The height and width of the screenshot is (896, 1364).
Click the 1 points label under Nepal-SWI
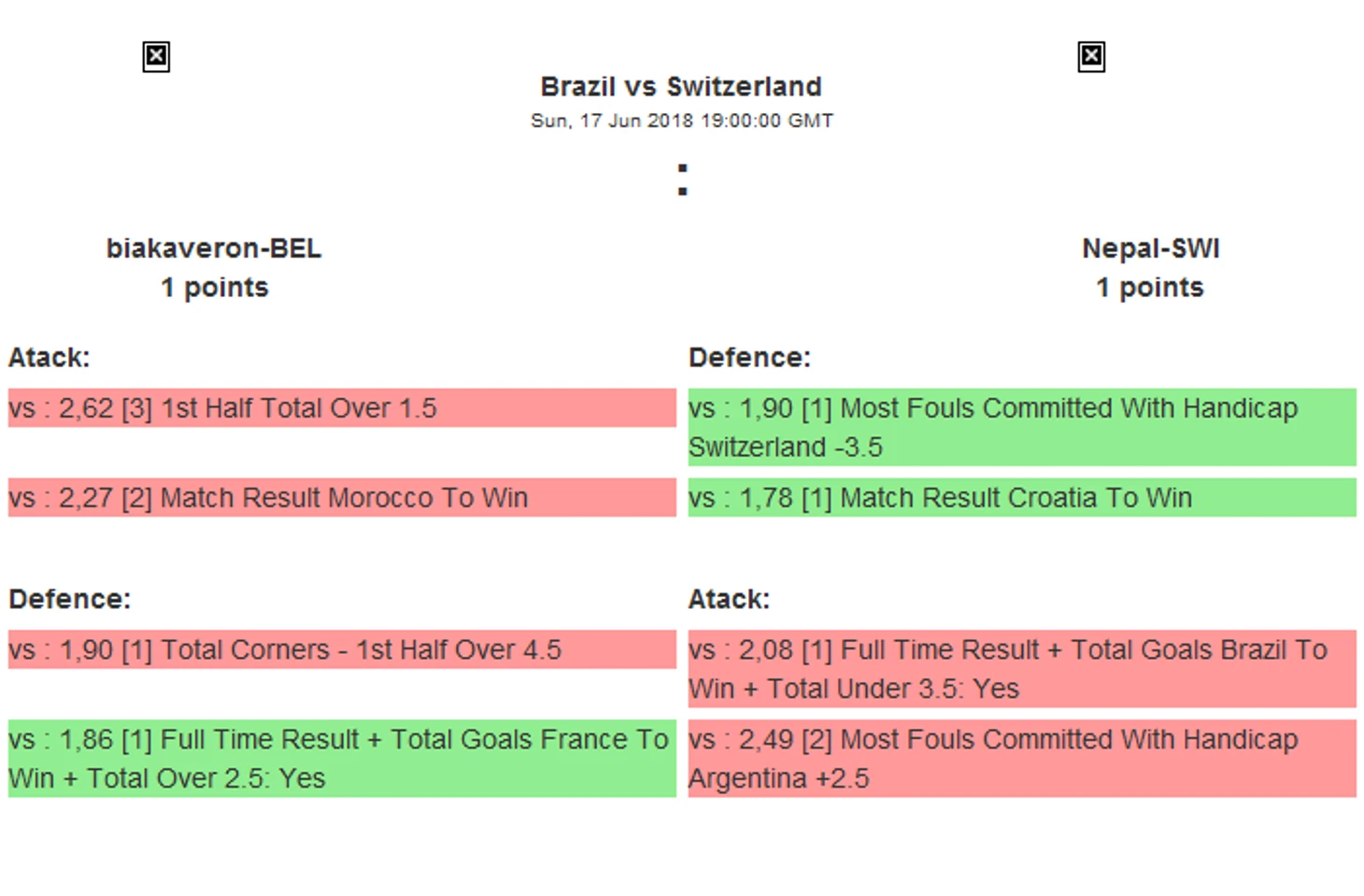(x=1150, y=288)
